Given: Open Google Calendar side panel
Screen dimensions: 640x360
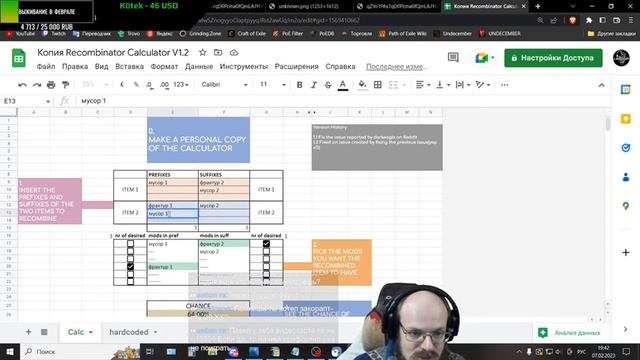Looking at the screenshot, I should point(625,89).
